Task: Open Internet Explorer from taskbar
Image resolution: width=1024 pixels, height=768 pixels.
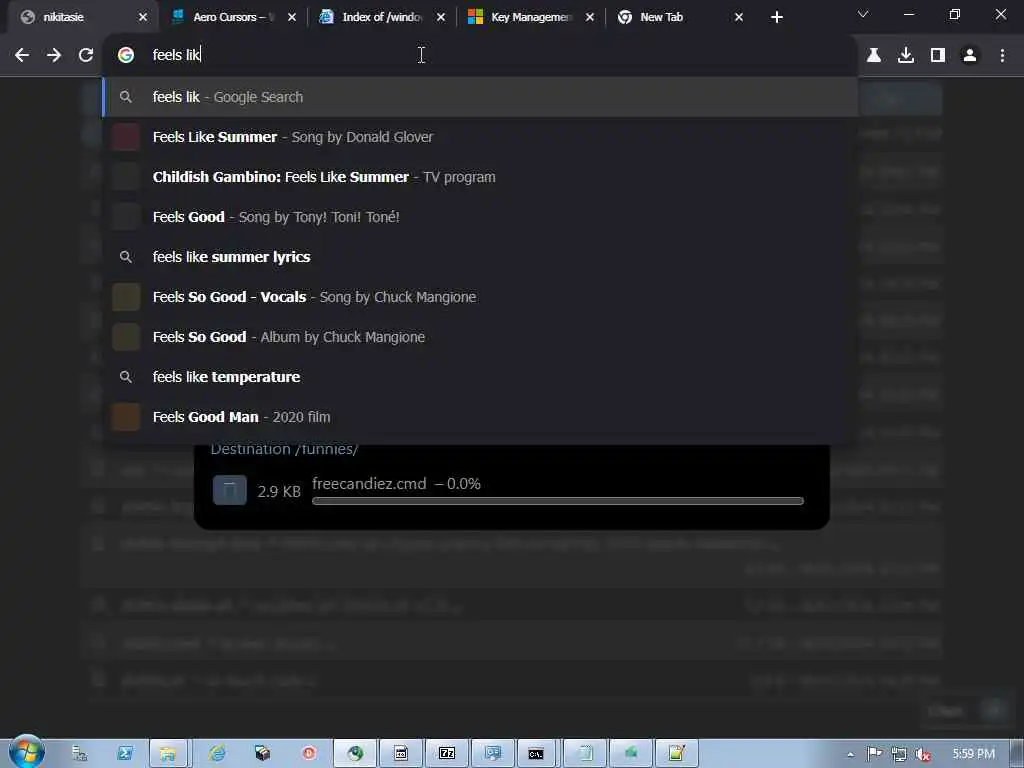Action: coord(216,754)
